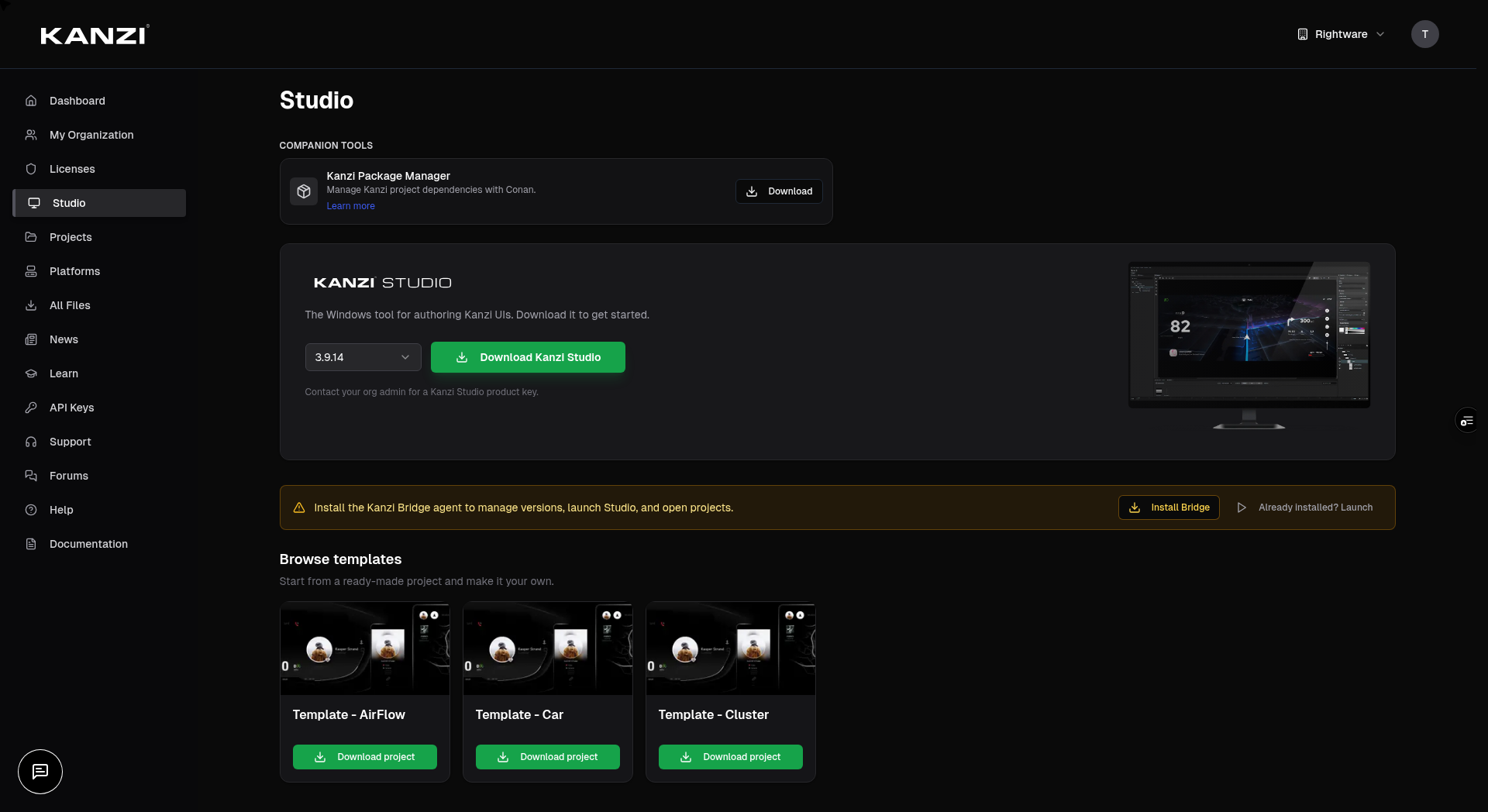Click the Forums chat bubbles icon
Image resolution: width=1488 pixels, height=812 pixels.
(x=31, y=476)
